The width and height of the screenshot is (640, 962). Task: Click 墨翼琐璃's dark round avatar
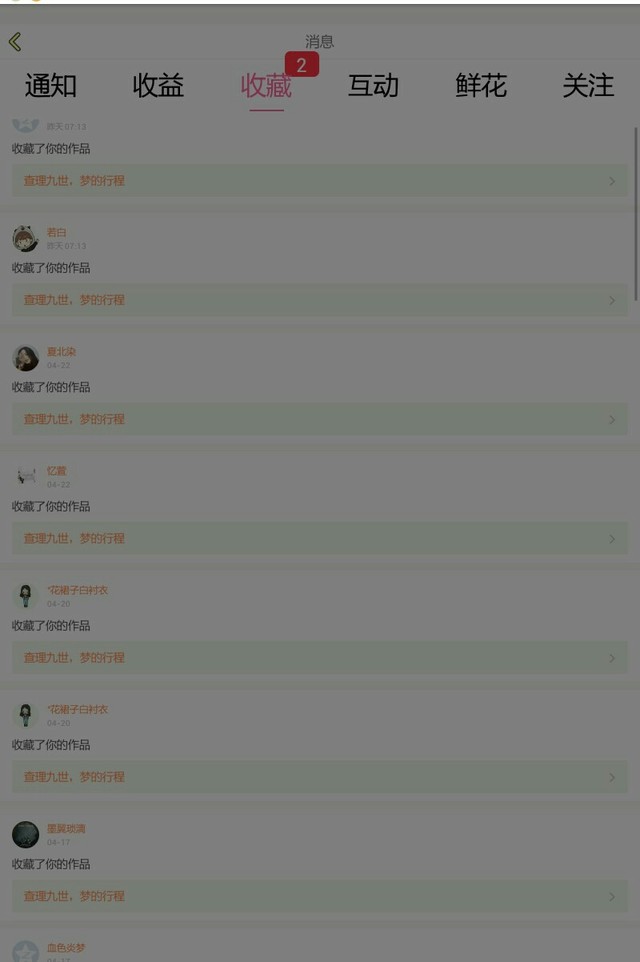point(25,834)
